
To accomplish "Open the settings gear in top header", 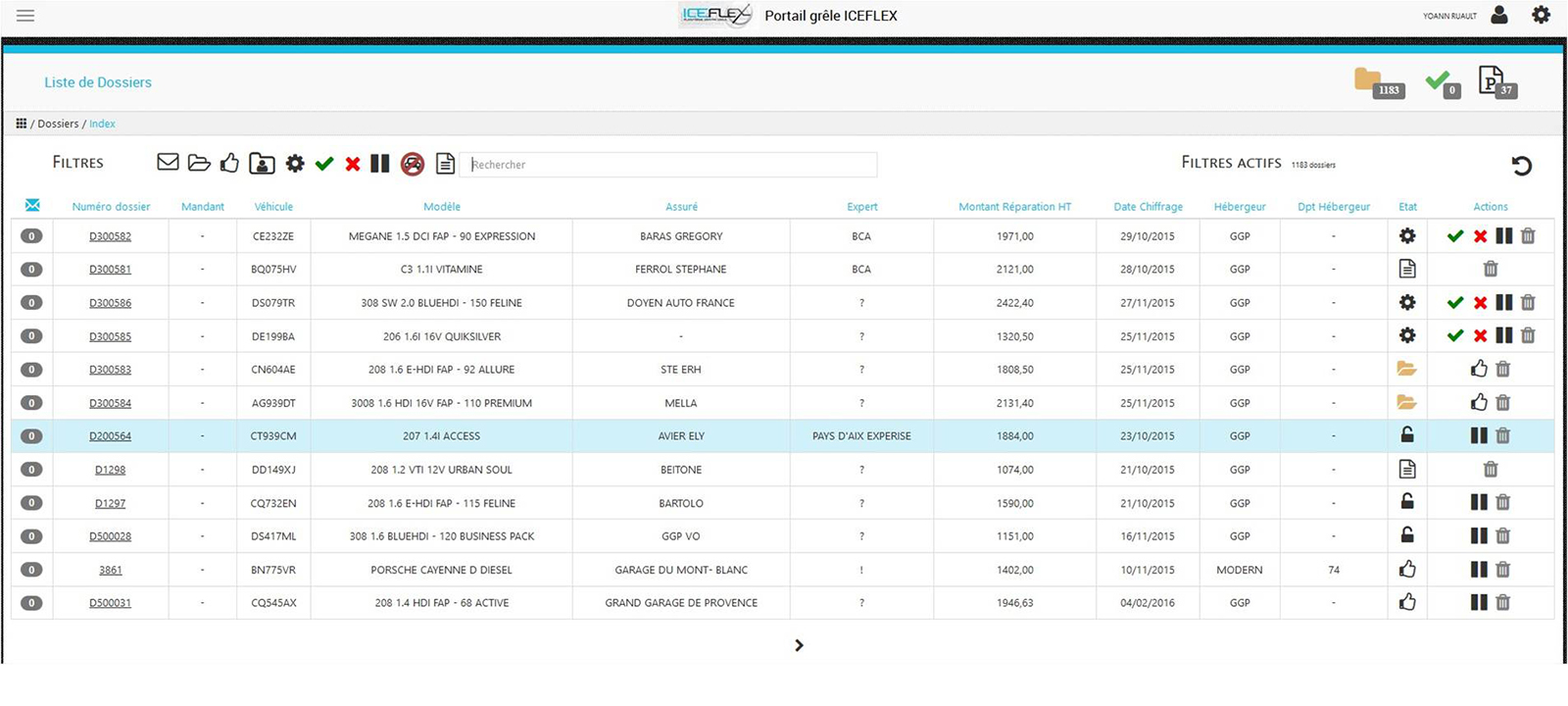I will pyautogui.click(x=1541, y=15).
